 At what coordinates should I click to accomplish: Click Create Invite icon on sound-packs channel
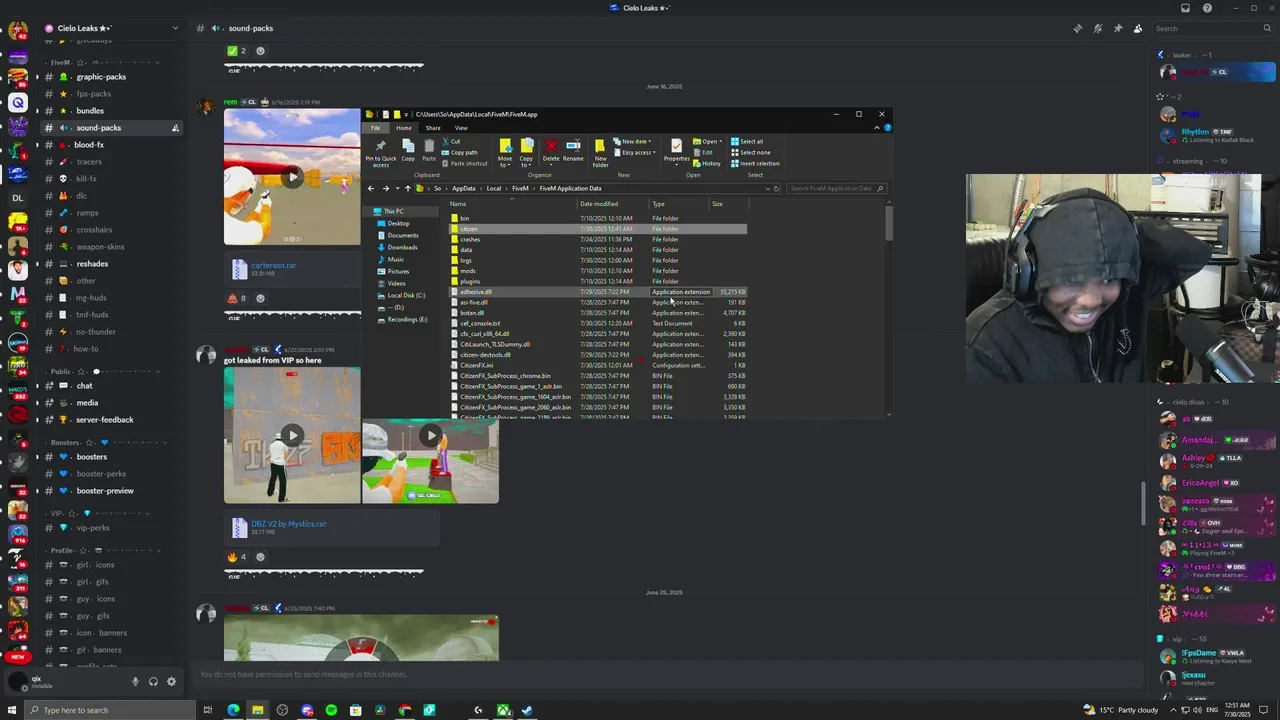[x=175, y=128]
